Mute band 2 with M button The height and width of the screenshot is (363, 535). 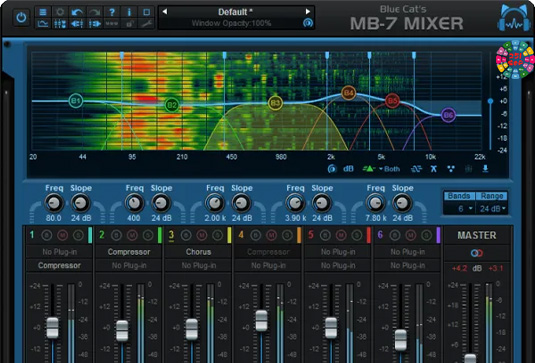(132, 235)
